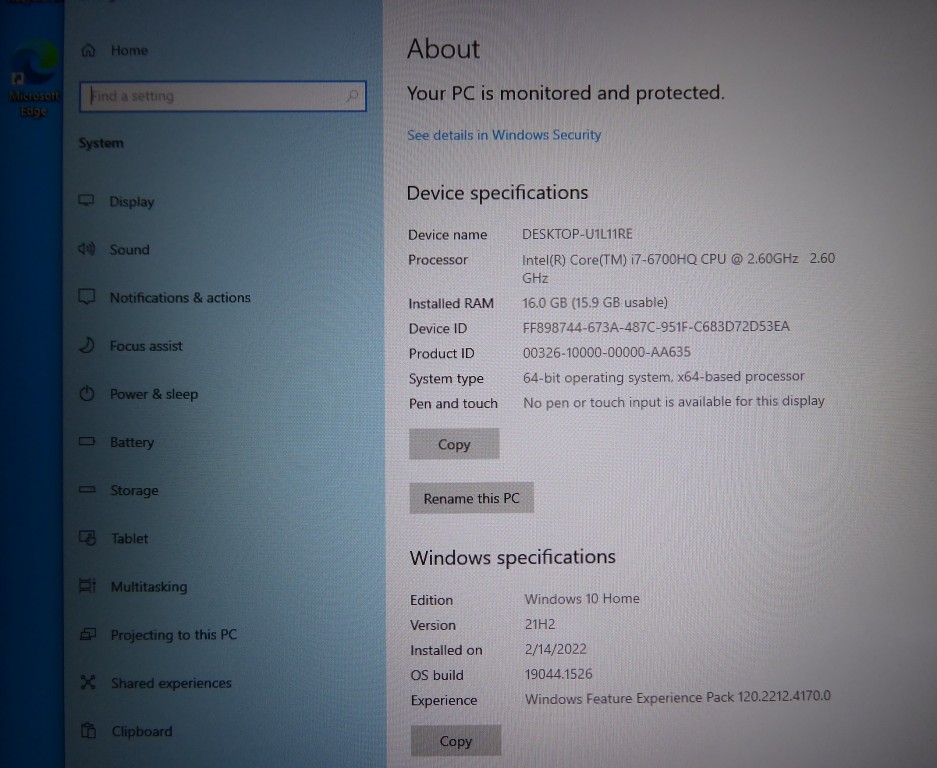The height and width of the screenshot is (768, 937).
Task: Click the Tablet icon
Action: point(88,538)
